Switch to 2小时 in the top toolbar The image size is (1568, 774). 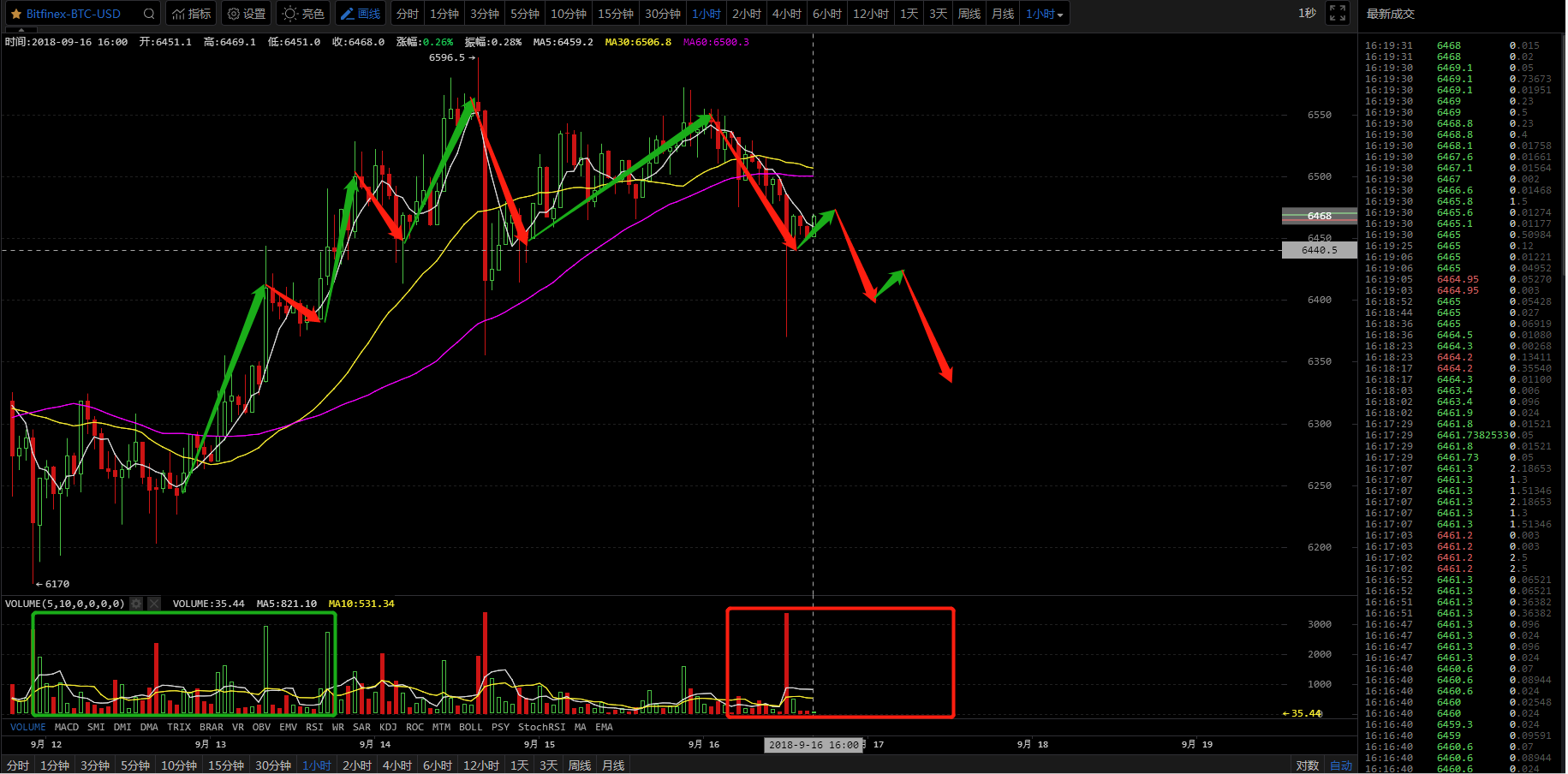coord(747,14)
